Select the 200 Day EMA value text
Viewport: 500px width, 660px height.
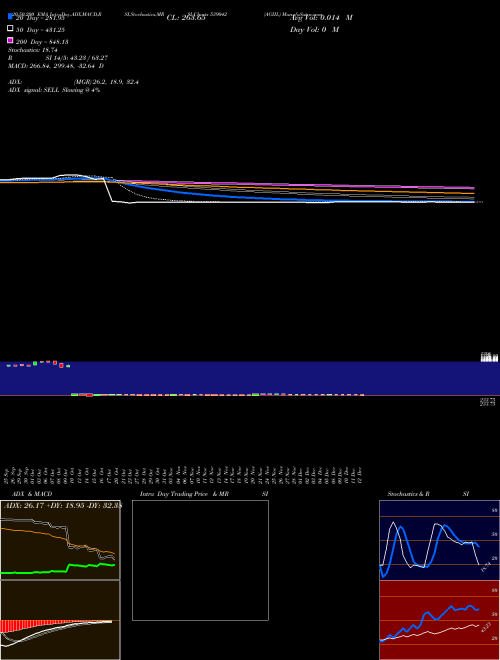tap(42, 42)
